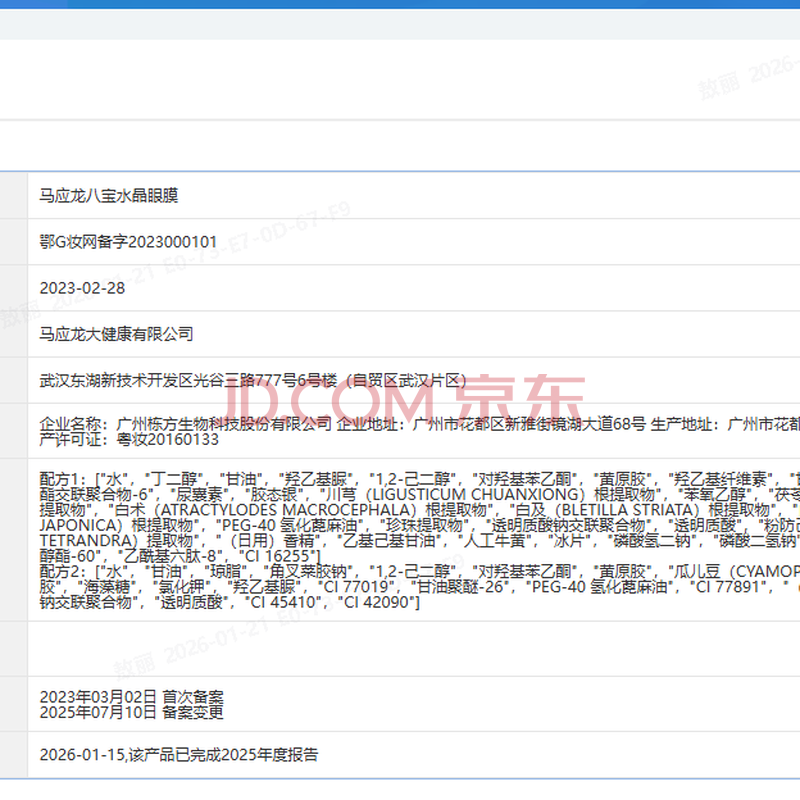Screen dimensions: 800x800
Task: Click manufacturer name 广州栋方生物科技股份有限公司
Action: click(220, 424)
